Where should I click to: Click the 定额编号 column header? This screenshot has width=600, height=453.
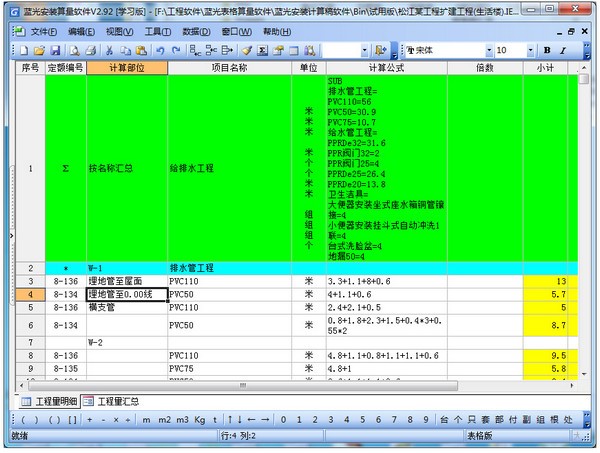pos(65,68)
